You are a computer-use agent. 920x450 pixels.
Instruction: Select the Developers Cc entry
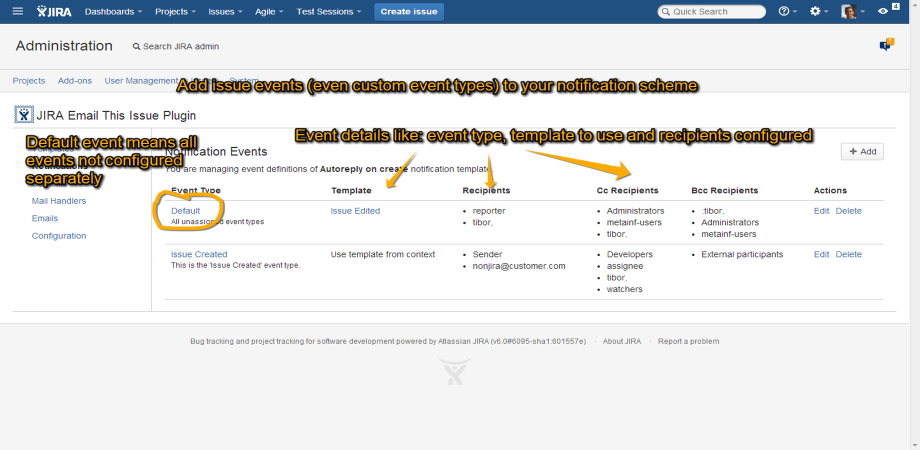click(630, 254)
